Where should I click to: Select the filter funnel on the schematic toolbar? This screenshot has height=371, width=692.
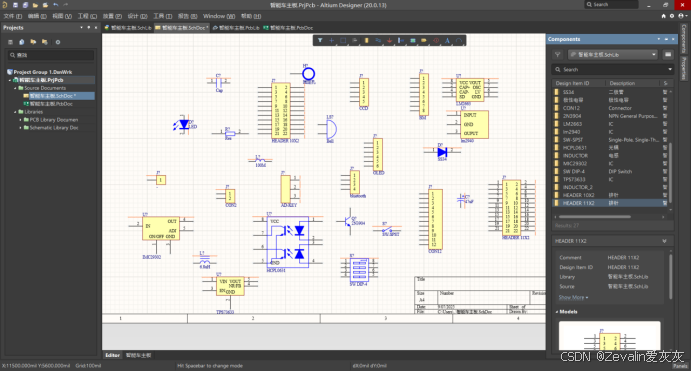pyautogui.click(x=320, y=41)
